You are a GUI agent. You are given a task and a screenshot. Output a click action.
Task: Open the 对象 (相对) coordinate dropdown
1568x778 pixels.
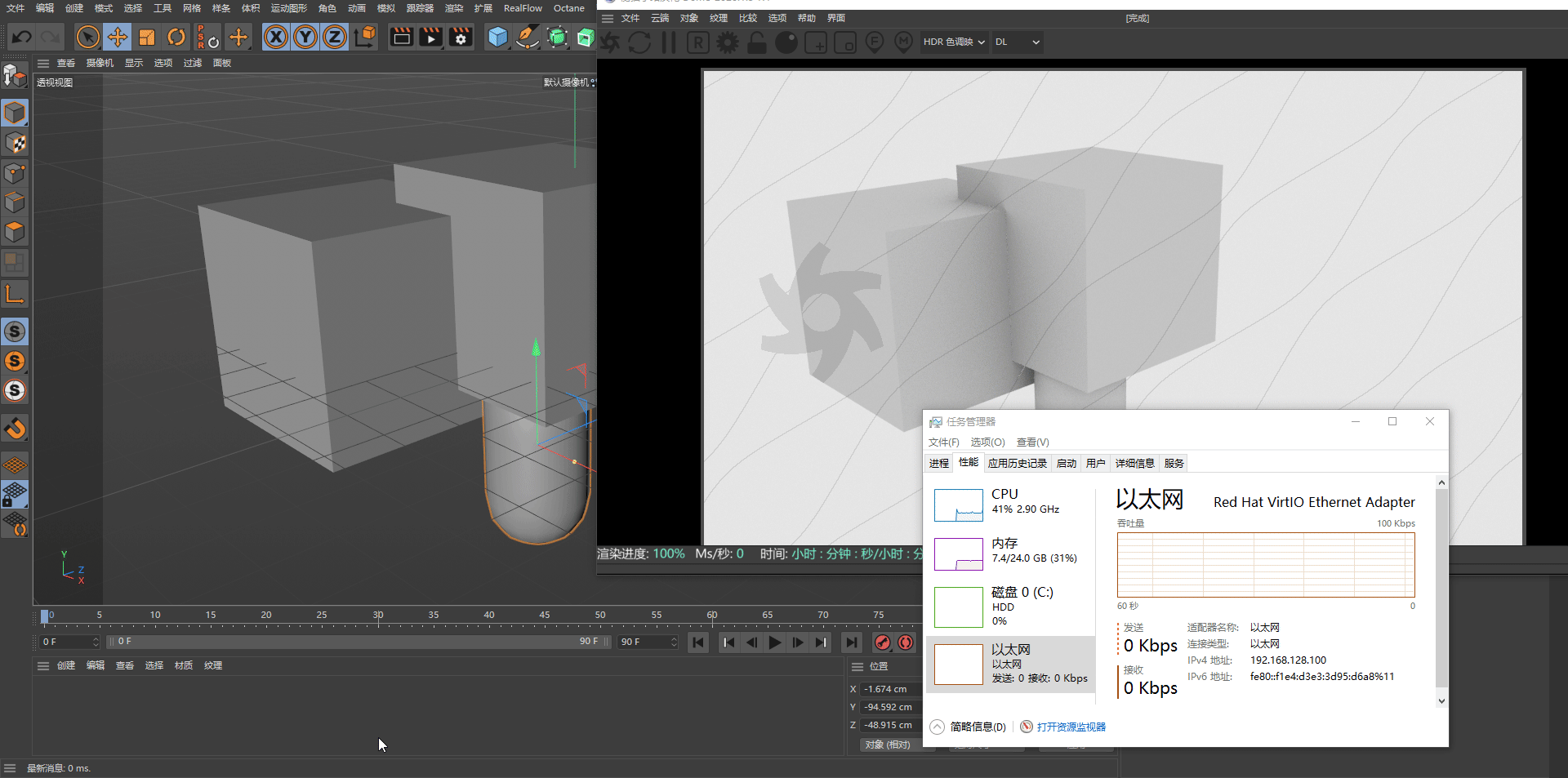(x=889, y=745)
